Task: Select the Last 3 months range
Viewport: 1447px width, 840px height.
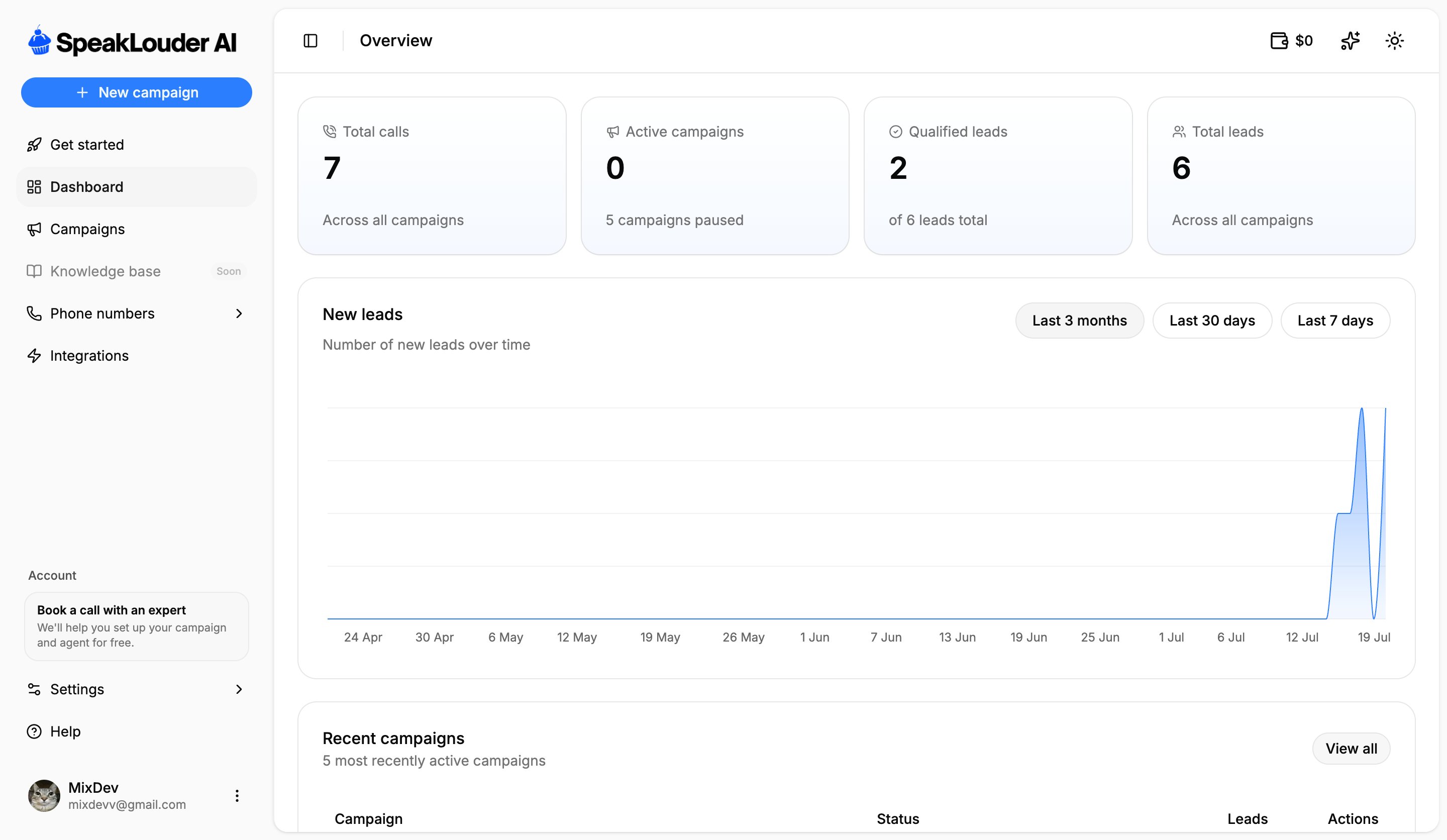Action: click(1080, 321)
